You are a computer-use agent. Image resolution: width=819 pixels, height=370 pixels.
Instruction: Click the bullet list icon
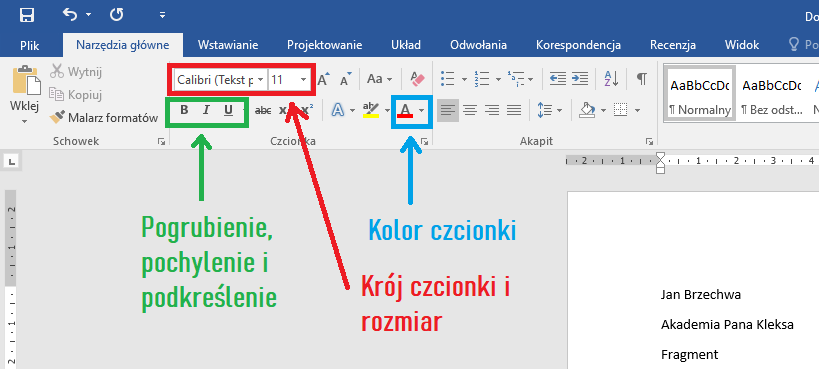tap(448, 79)
